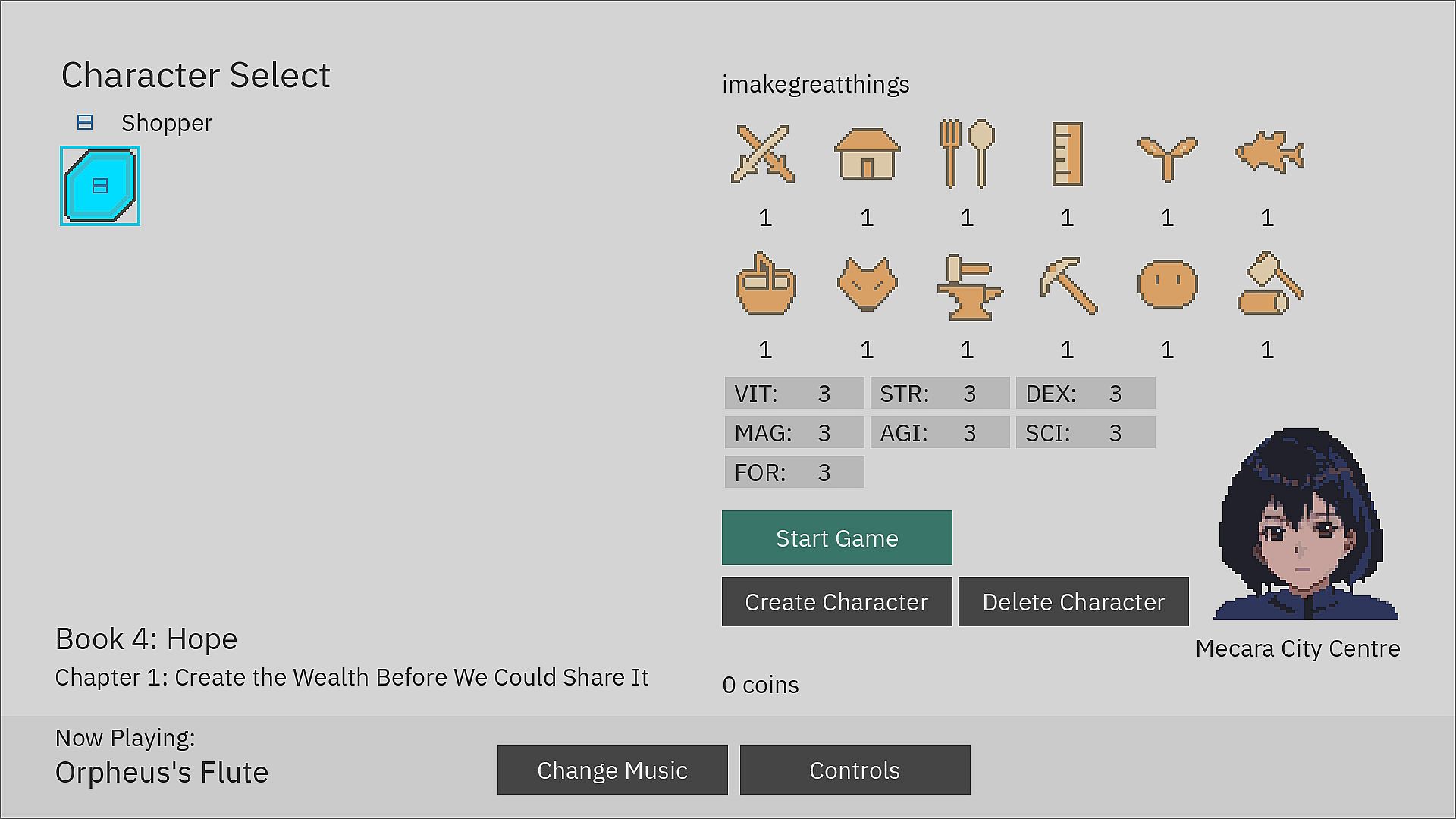
Task: Click the house construction skill icon
Action: (867, 154)
